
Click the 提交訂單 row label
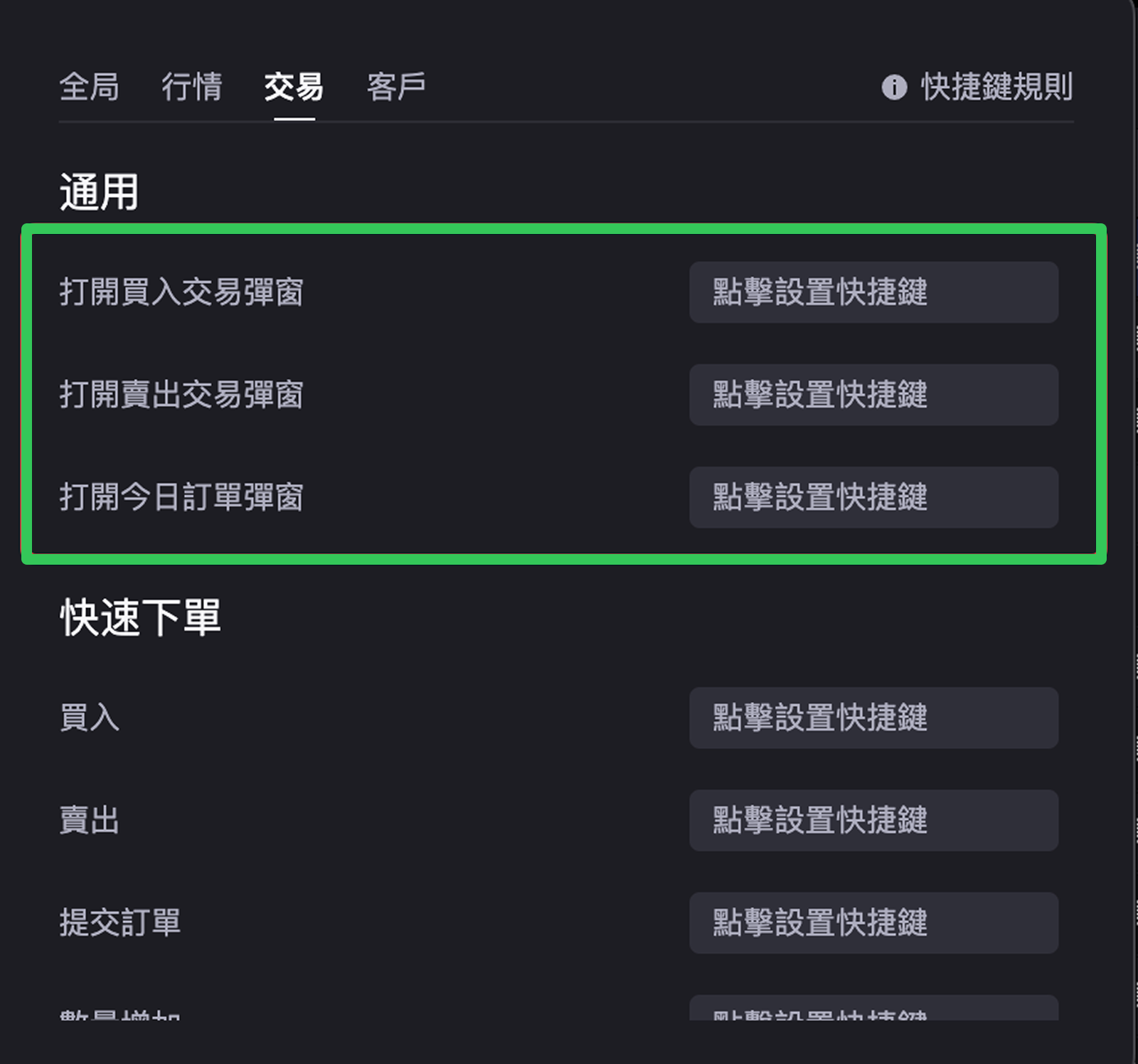point(120,922)
